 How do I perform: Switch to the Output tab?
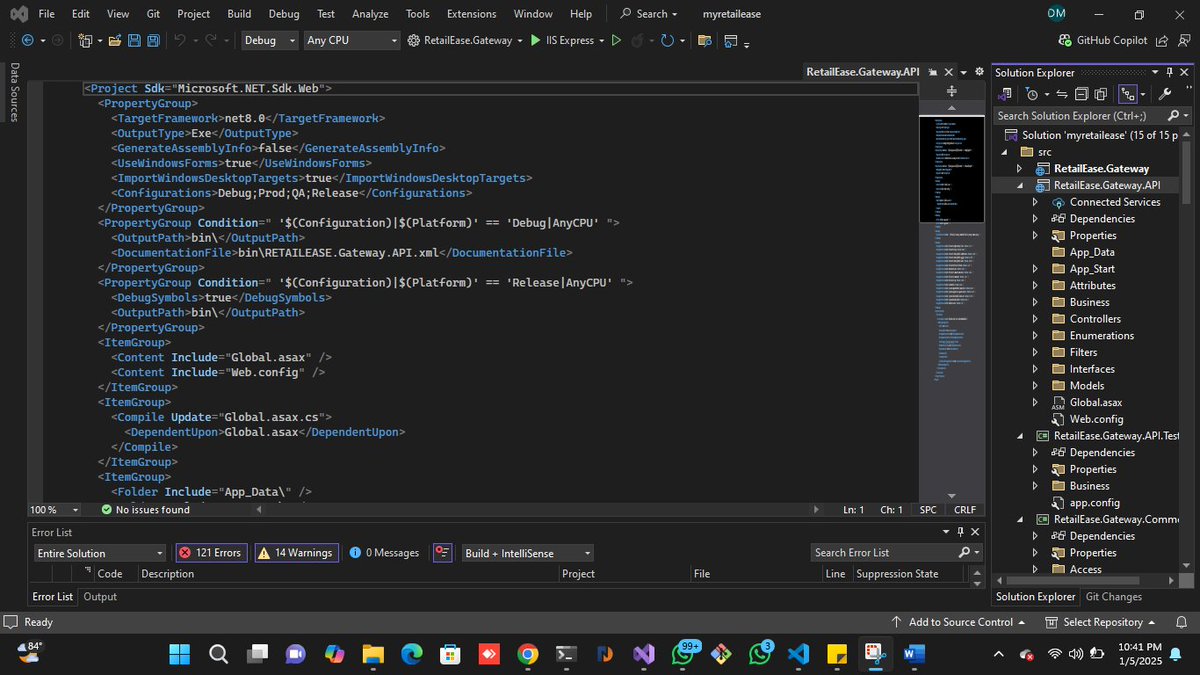click(100, 597)
